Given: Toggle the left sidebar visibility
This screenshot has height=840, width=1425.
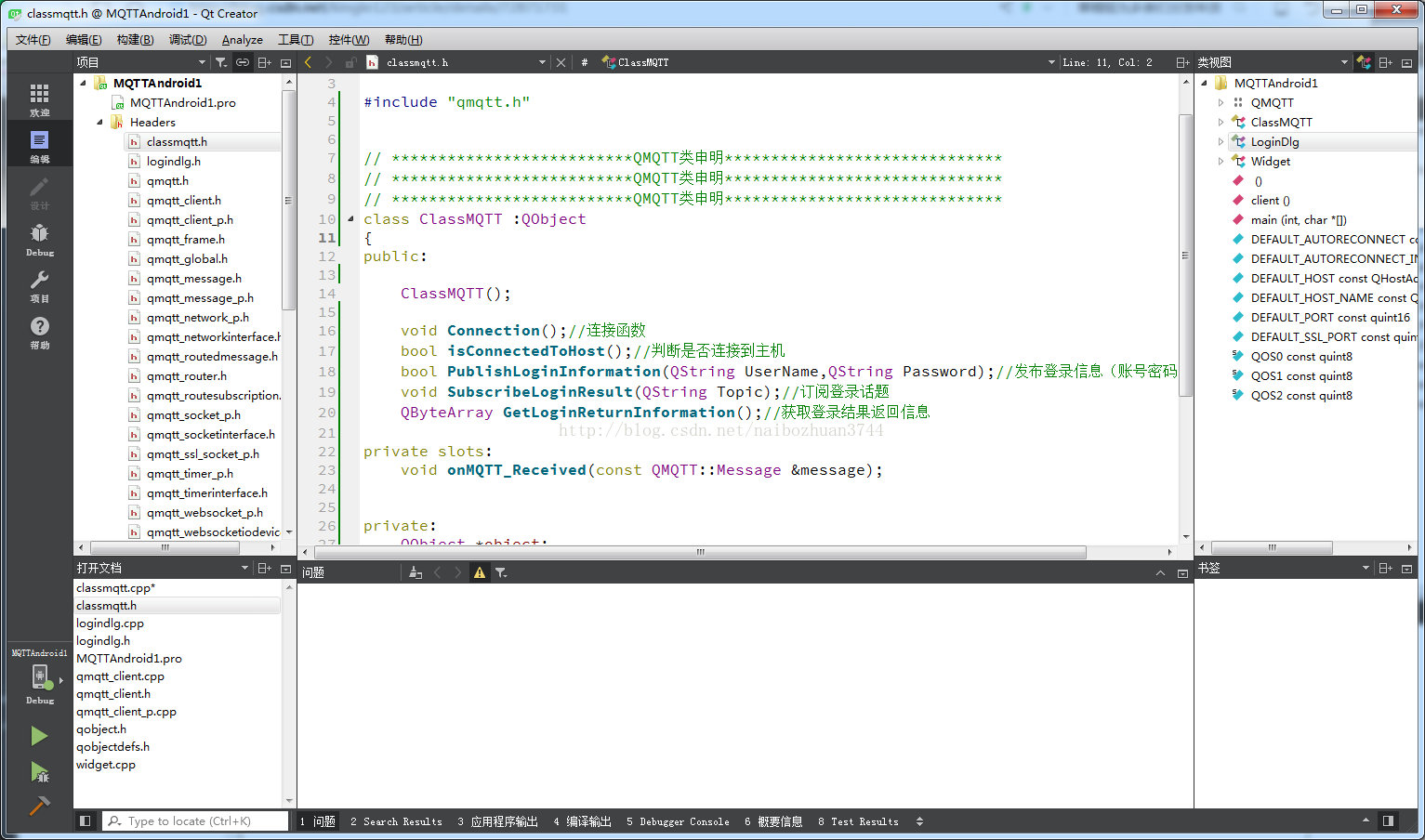Looking at the screenshot, I should click(85, 820).
